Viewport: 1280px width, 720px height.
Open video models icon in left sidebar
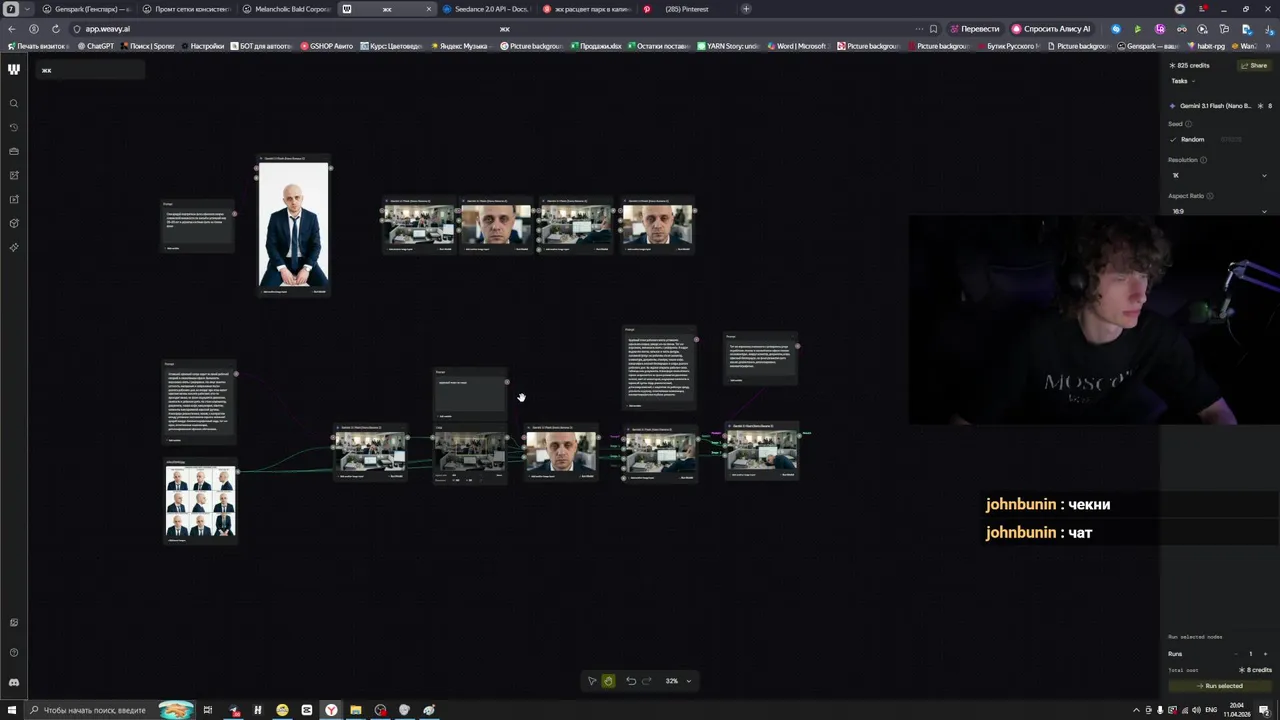14,199
